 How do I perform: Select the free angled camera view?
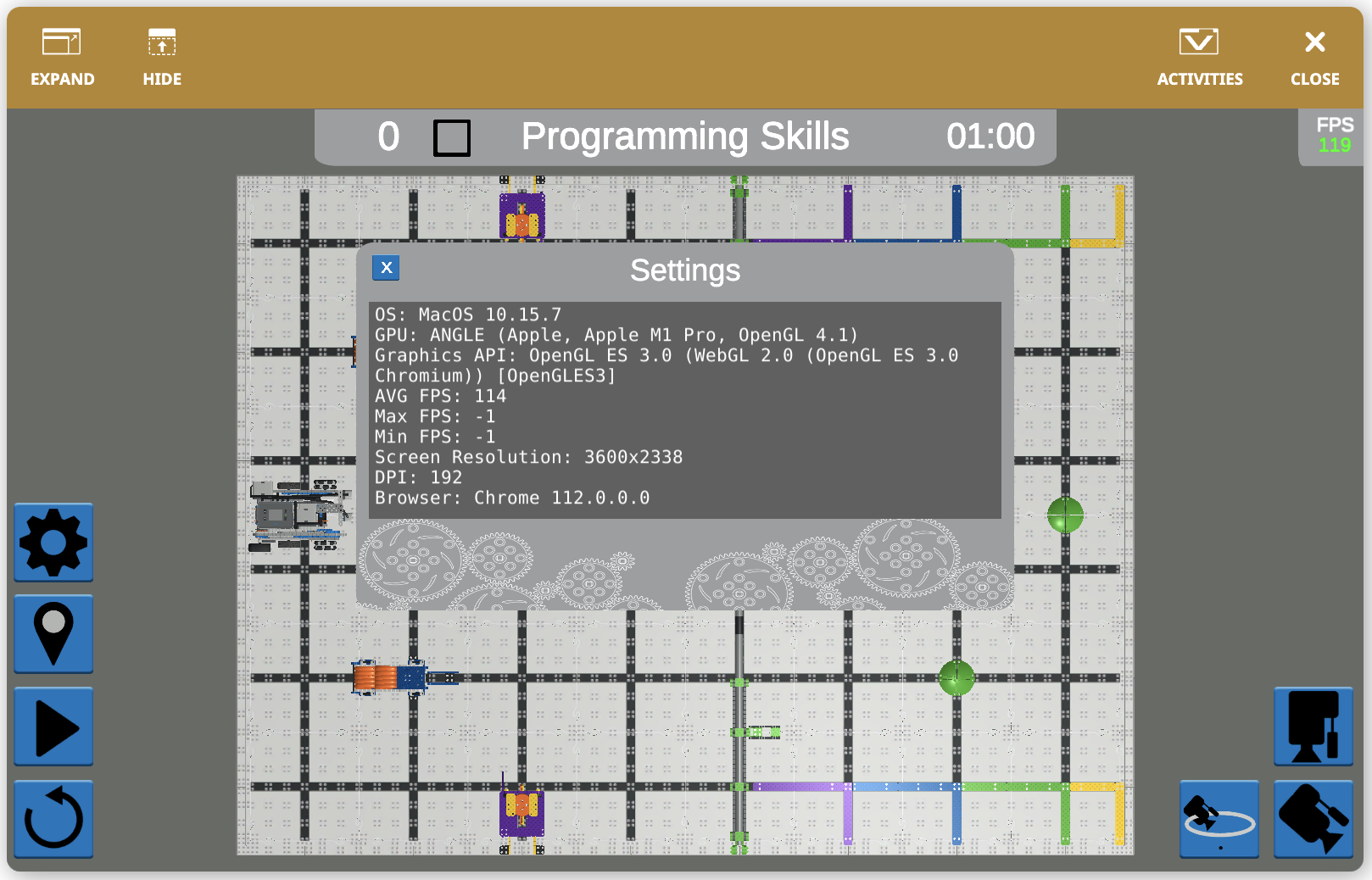click(1313, 820)
